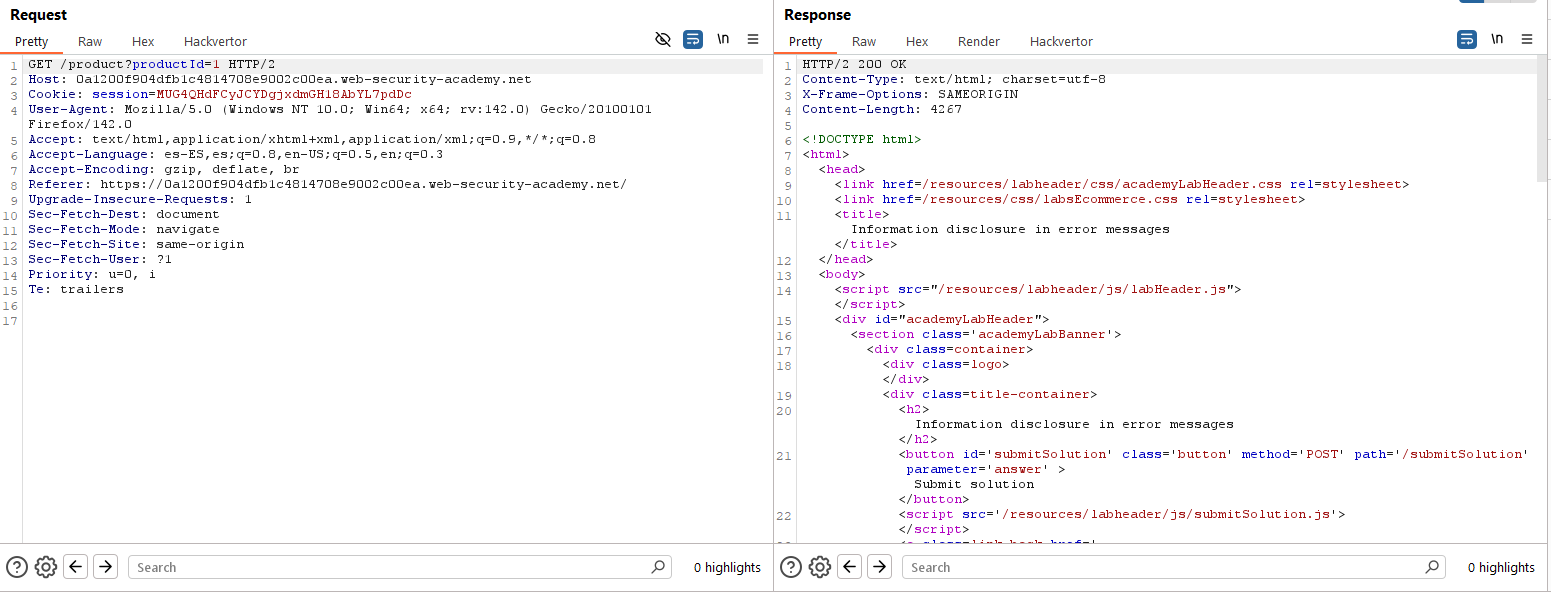Screen dimensions: 1551x592
Task: Click the Request search input field
Action: 390,567
